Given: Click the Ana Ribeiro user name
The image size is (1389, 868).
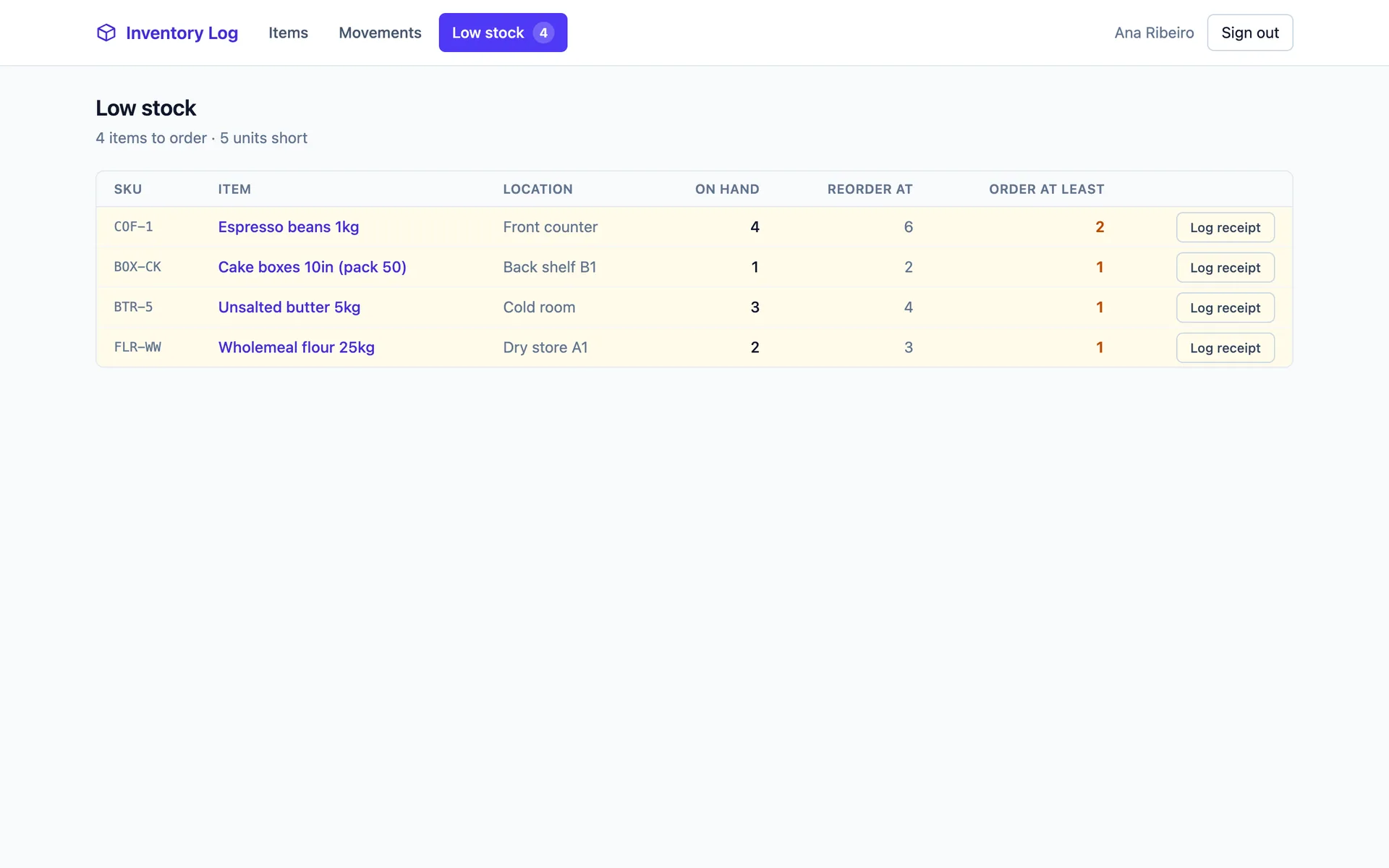Looking at the screenshot, I should tap(1154, 33).
